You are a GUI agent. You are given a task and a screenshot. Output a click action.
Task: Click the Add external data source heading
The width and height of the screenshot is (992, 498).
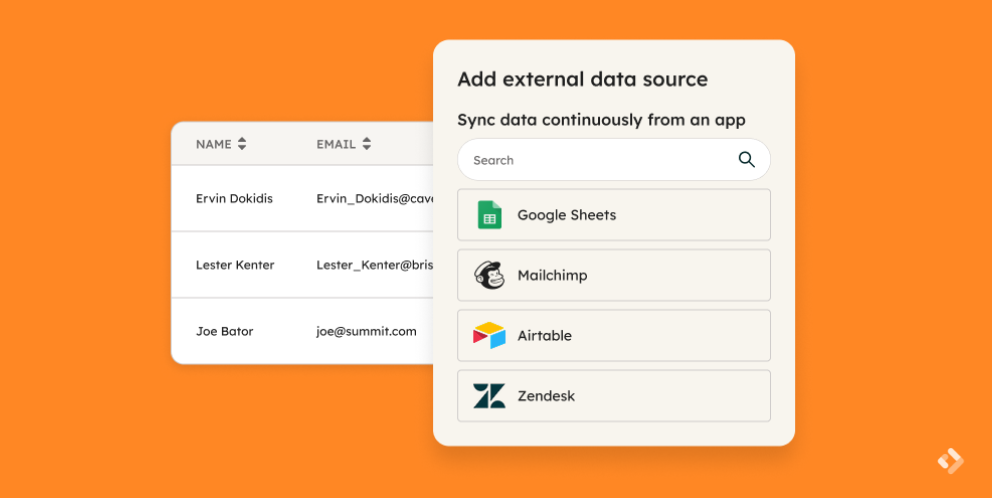point(582,79)
